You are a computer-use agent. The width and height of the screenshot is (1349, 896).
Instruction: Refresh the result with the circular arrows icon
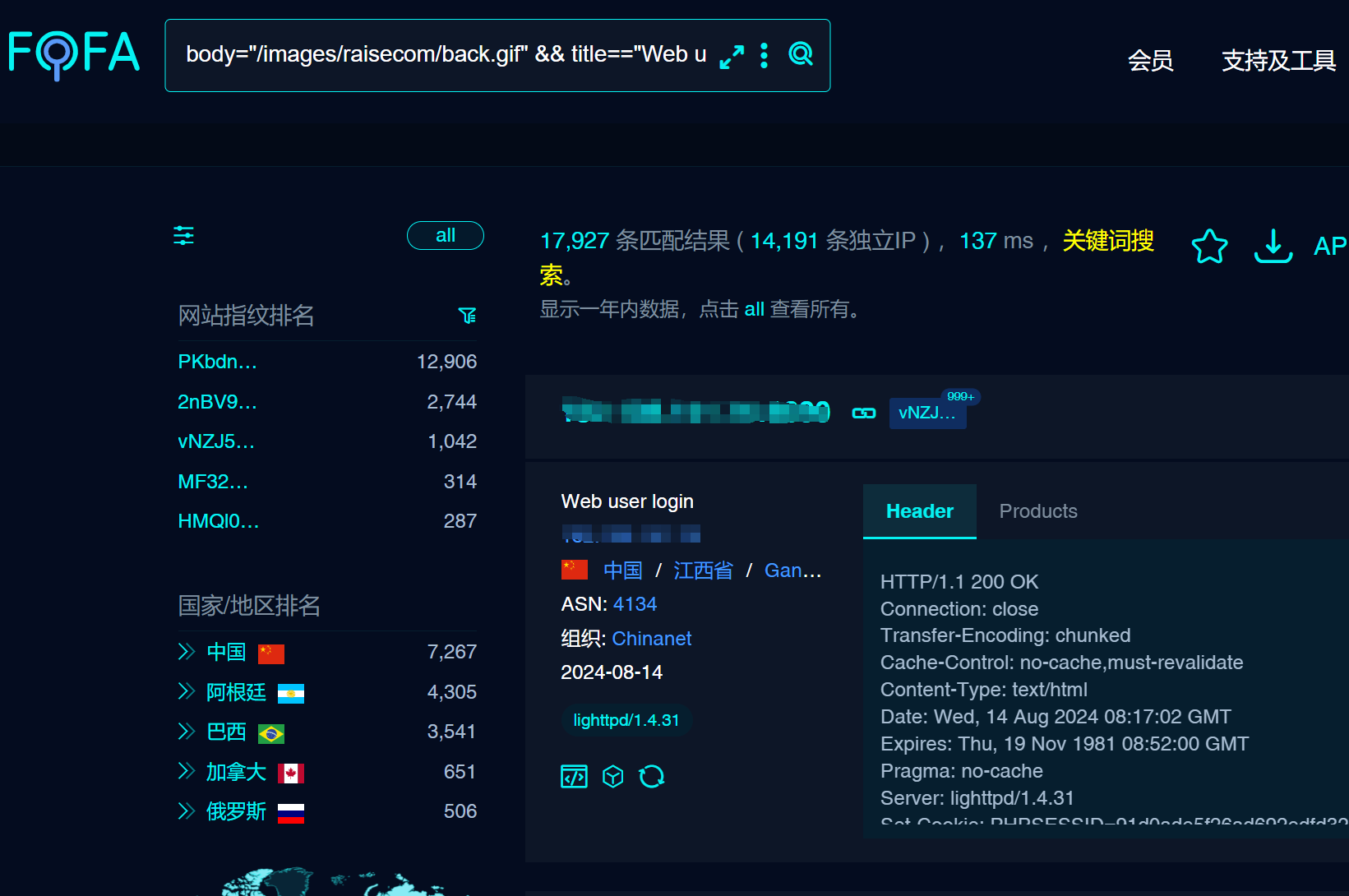point(652,776)
